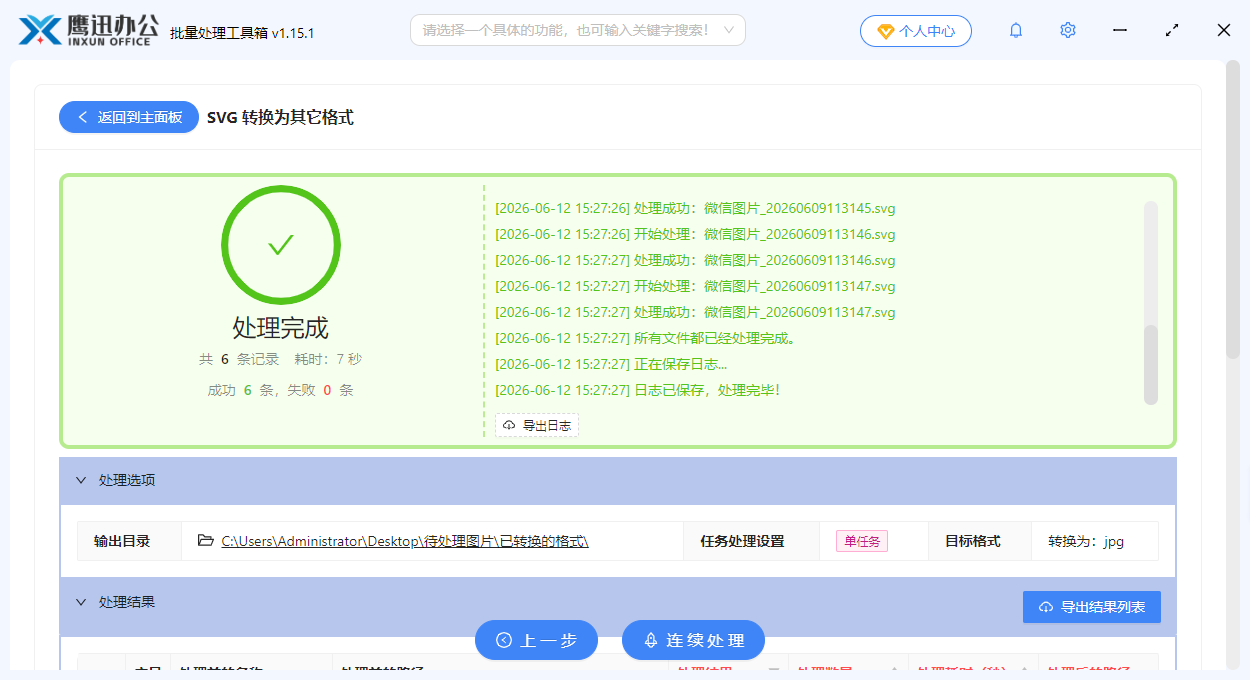Click log entry 处理成功 微信图片_20260609113147.svg
Viewport: 1250px width, 680px height.
695,312
